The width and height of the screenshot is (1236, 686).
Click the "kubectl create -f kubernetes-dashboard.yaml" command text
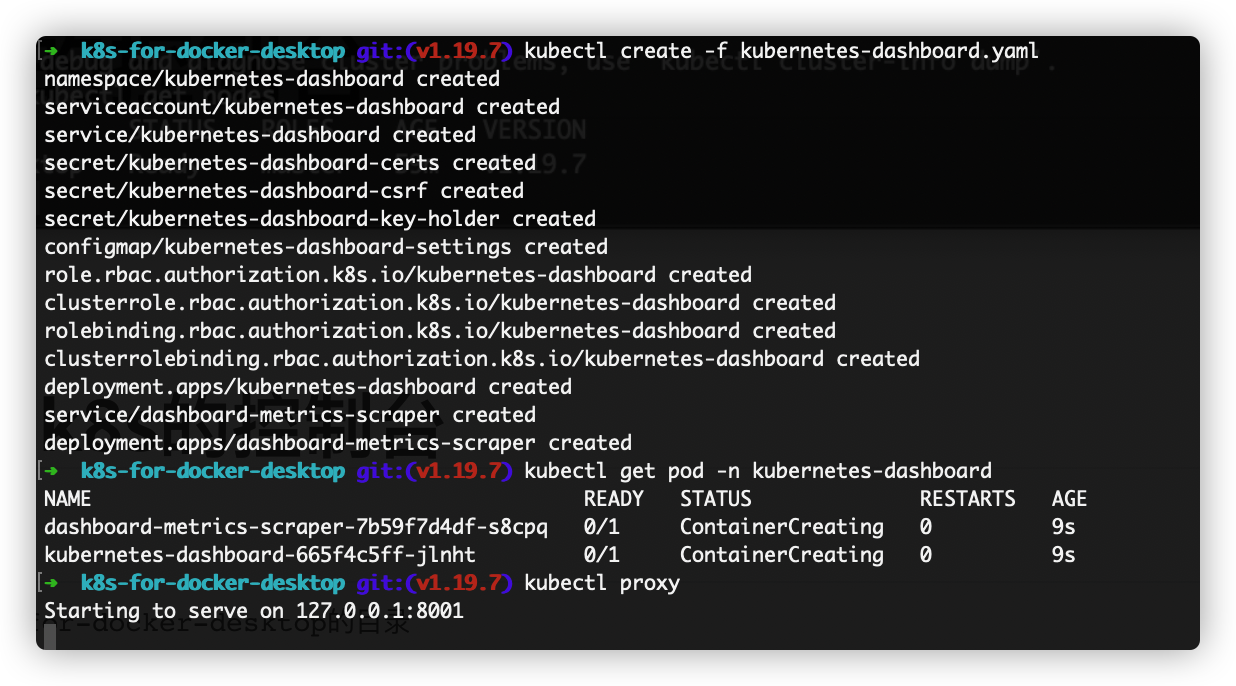(781, 50)
